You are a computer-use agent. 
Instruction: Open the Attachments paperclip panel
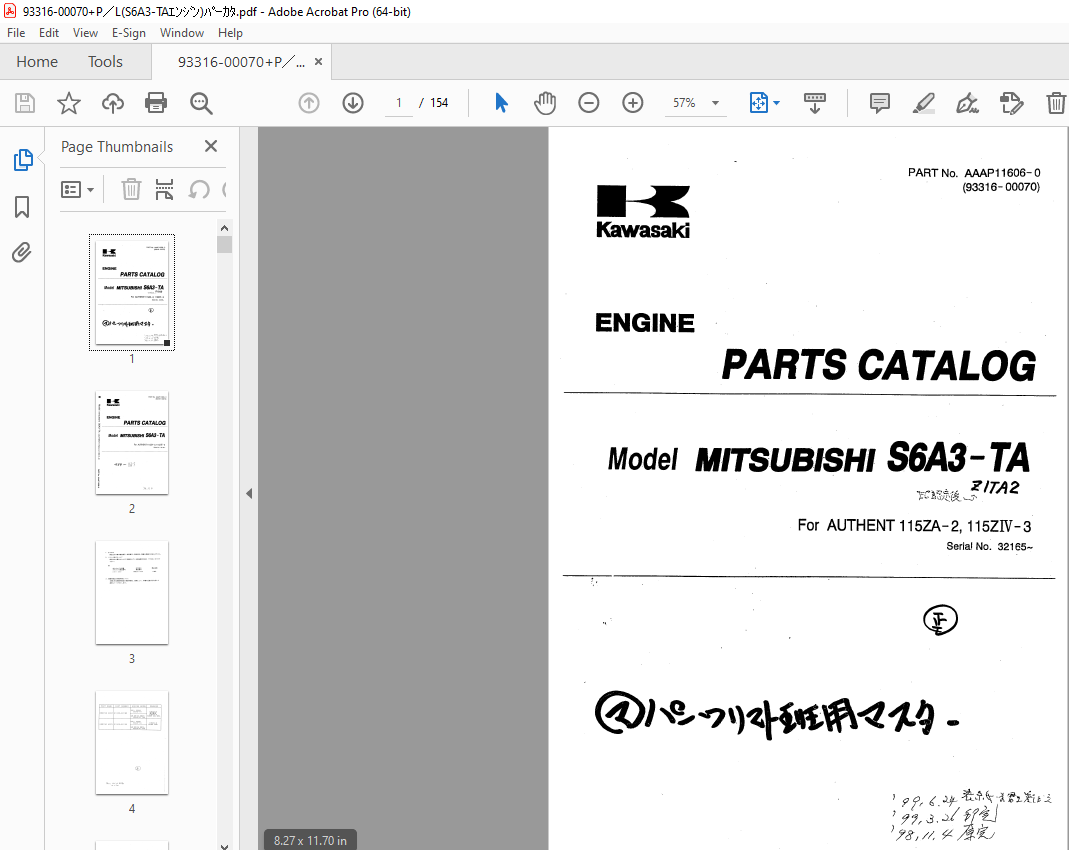22,253
